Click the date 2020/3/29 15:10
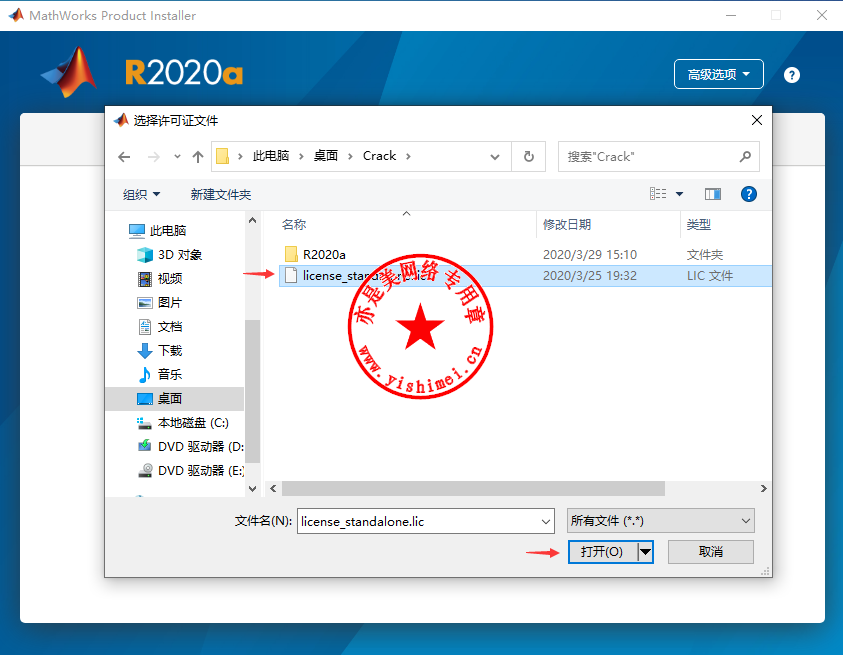This screenshot has height=655, width=843. point(590,254)
